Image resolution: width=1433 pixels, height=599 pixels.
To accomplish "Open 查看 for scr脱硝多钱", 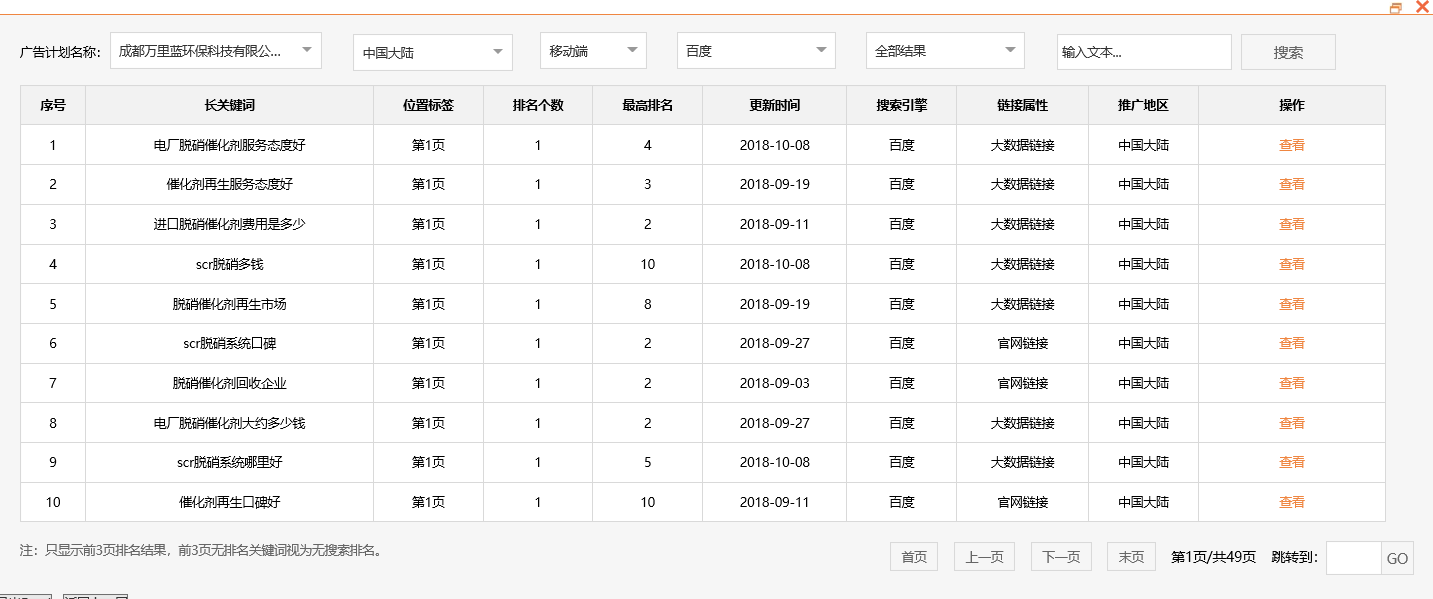I will (x=1291, y=264).
